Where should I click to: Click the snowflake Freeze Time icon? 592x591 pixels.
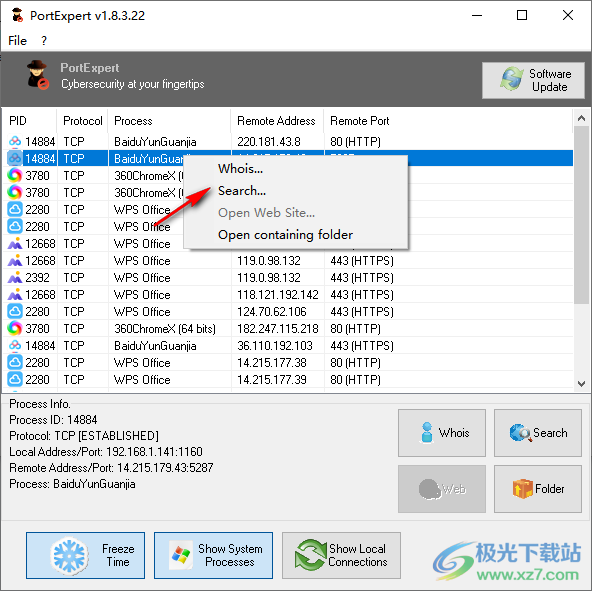69,556
